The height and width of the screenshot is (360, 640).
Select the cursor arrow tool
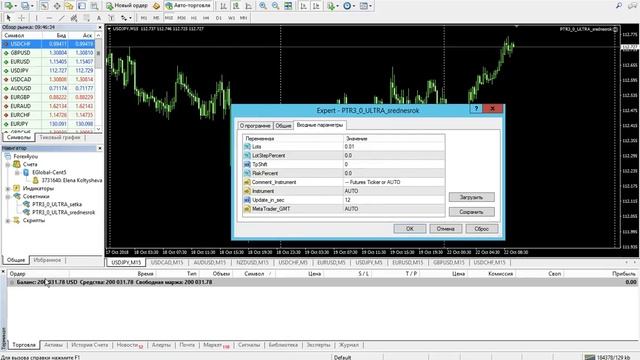click(9, 18)
